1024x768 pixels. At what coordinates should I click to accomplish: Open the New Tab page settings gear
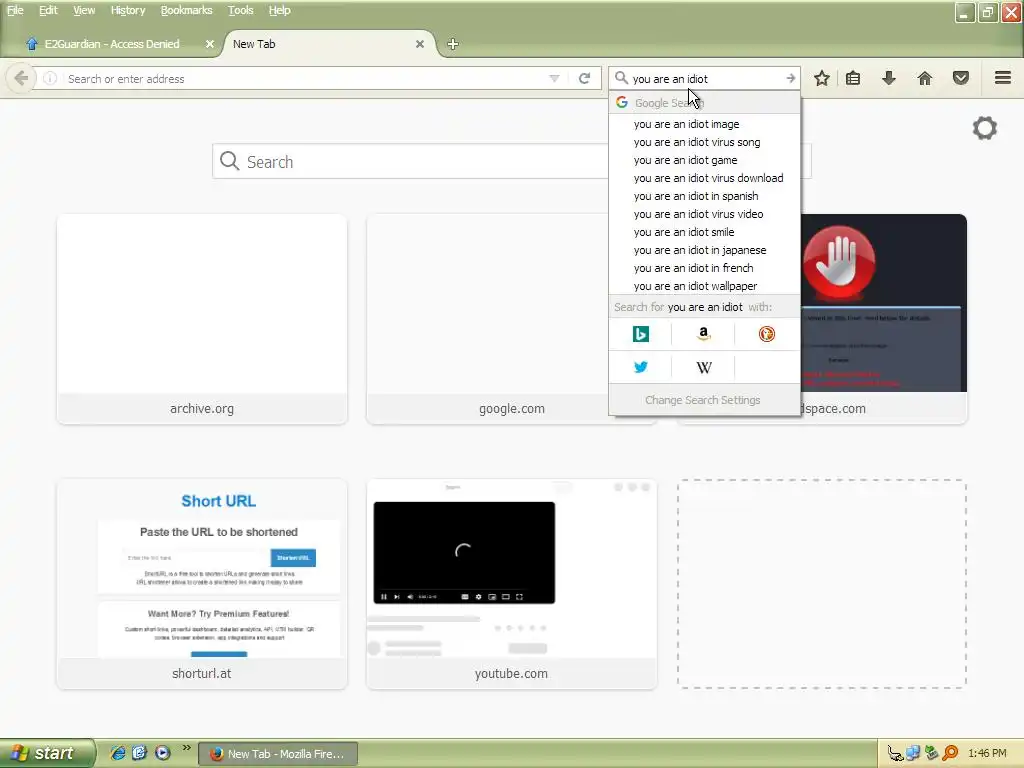click(985, 128)
